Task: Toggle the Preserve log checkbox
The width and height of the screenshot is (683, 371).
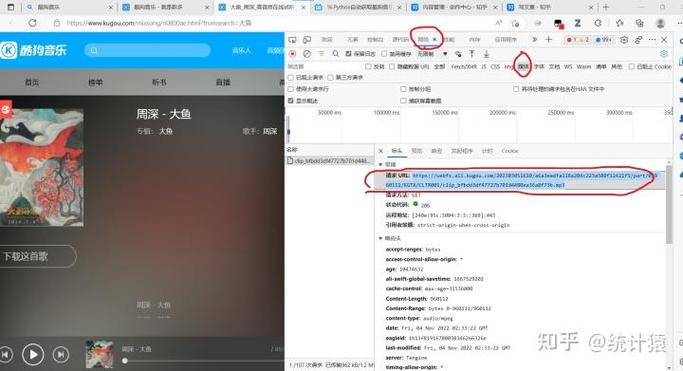Action: pyautogui.click(x=348, y=54)
